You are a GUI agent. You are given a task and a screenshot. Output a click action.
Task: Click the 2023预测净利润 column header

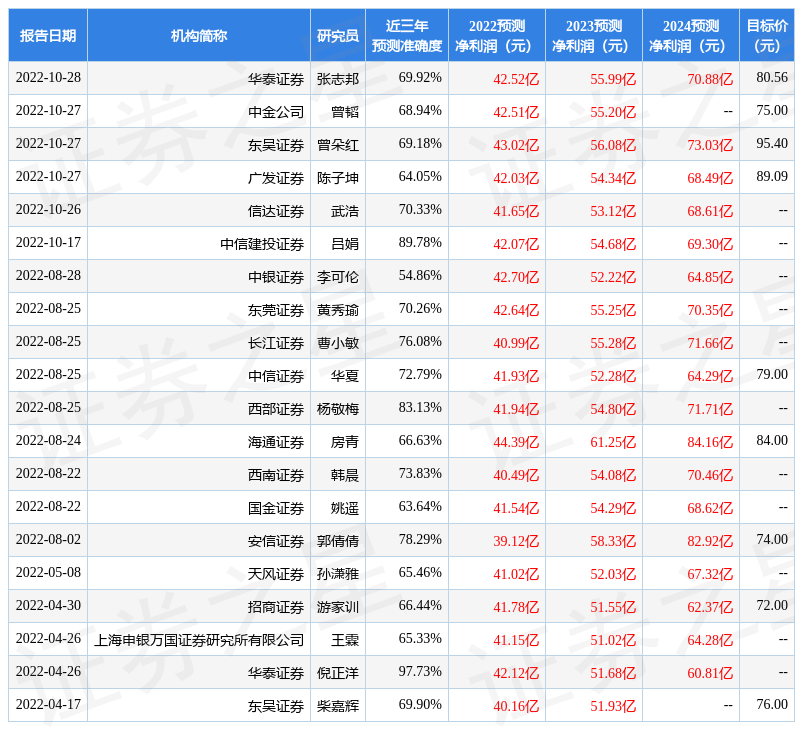pos(593,36)
